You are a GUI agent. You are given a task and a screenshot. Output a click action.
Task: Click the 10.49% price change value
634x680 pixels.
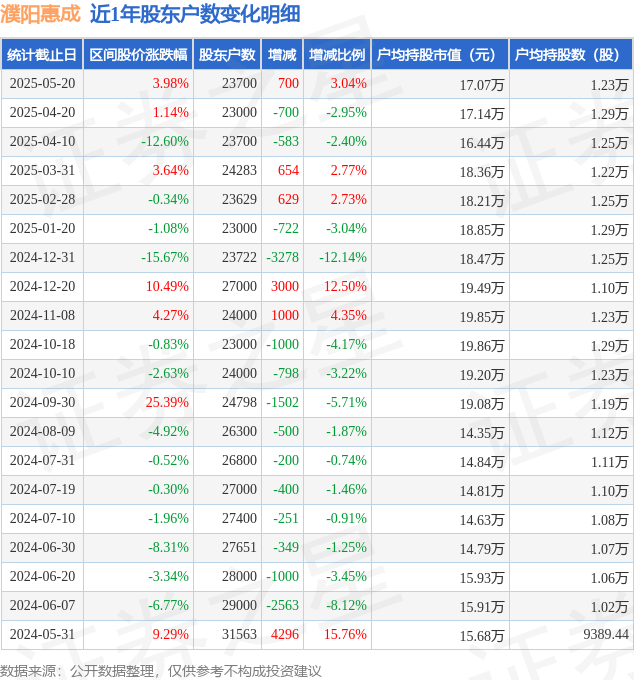[x=167, y=286]
